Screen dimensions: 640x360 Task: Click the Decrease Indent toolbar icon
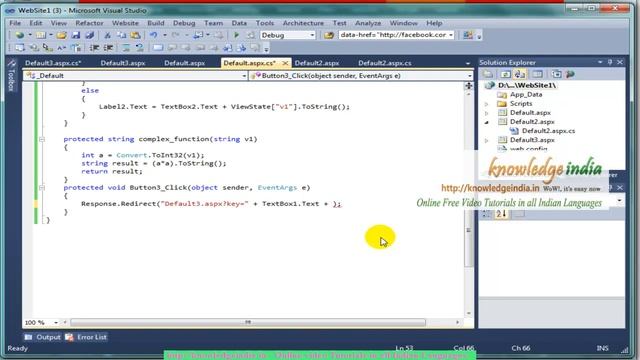pos(94,48)
